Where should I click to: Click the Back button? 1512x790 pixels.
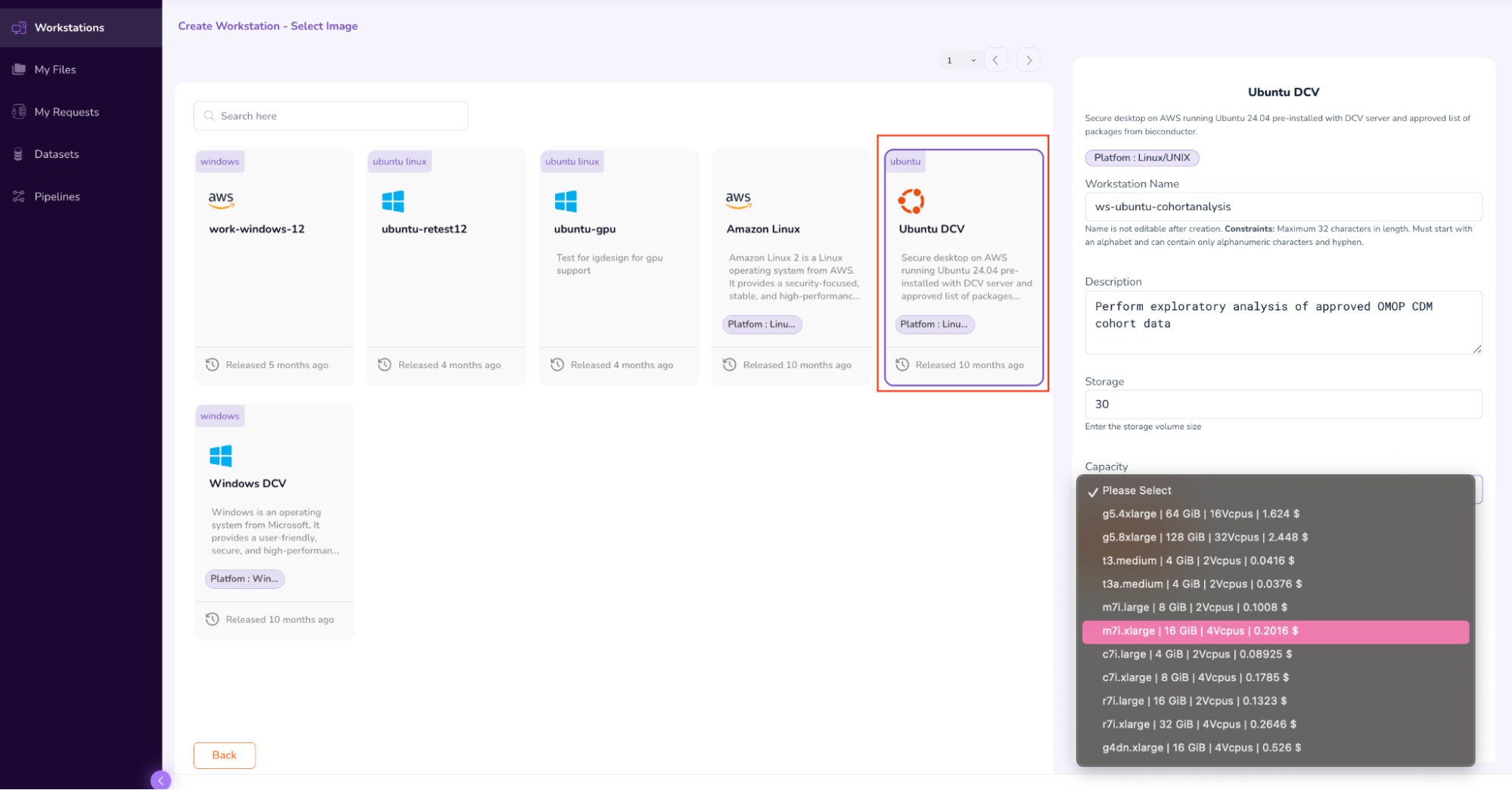(x=224, y=754)
